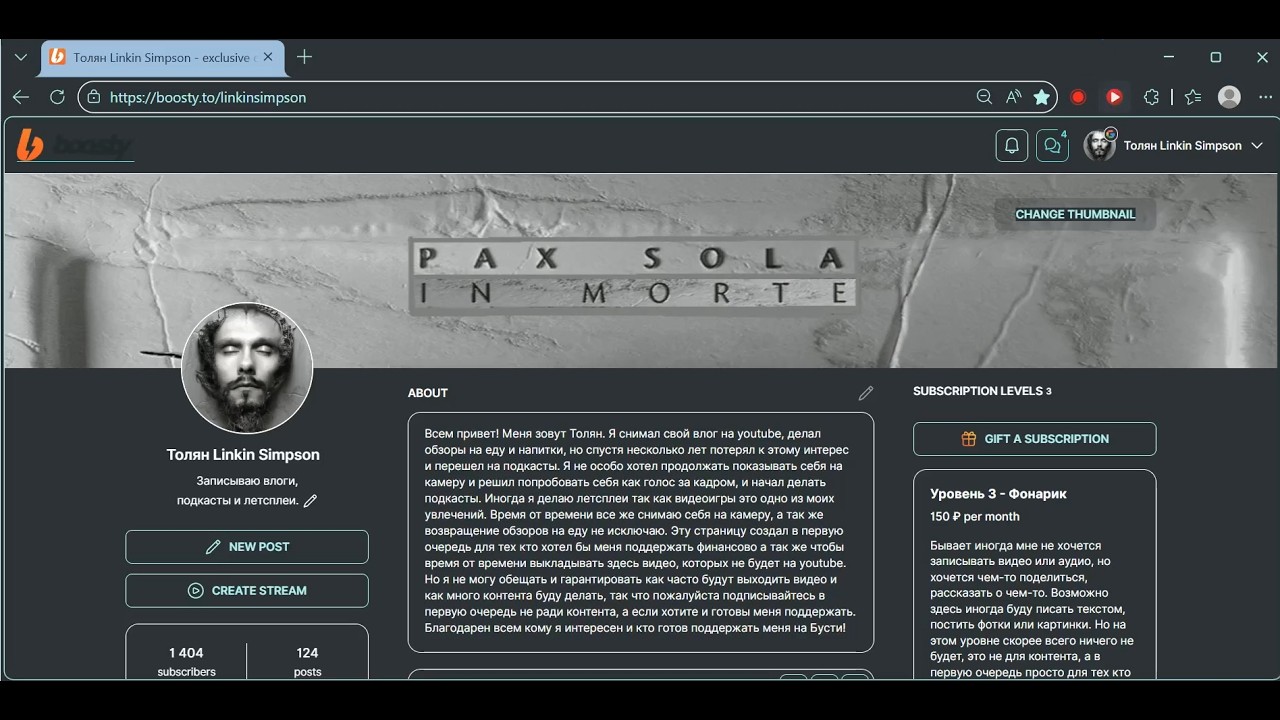Click the user avatar in header

(1100, 146)
